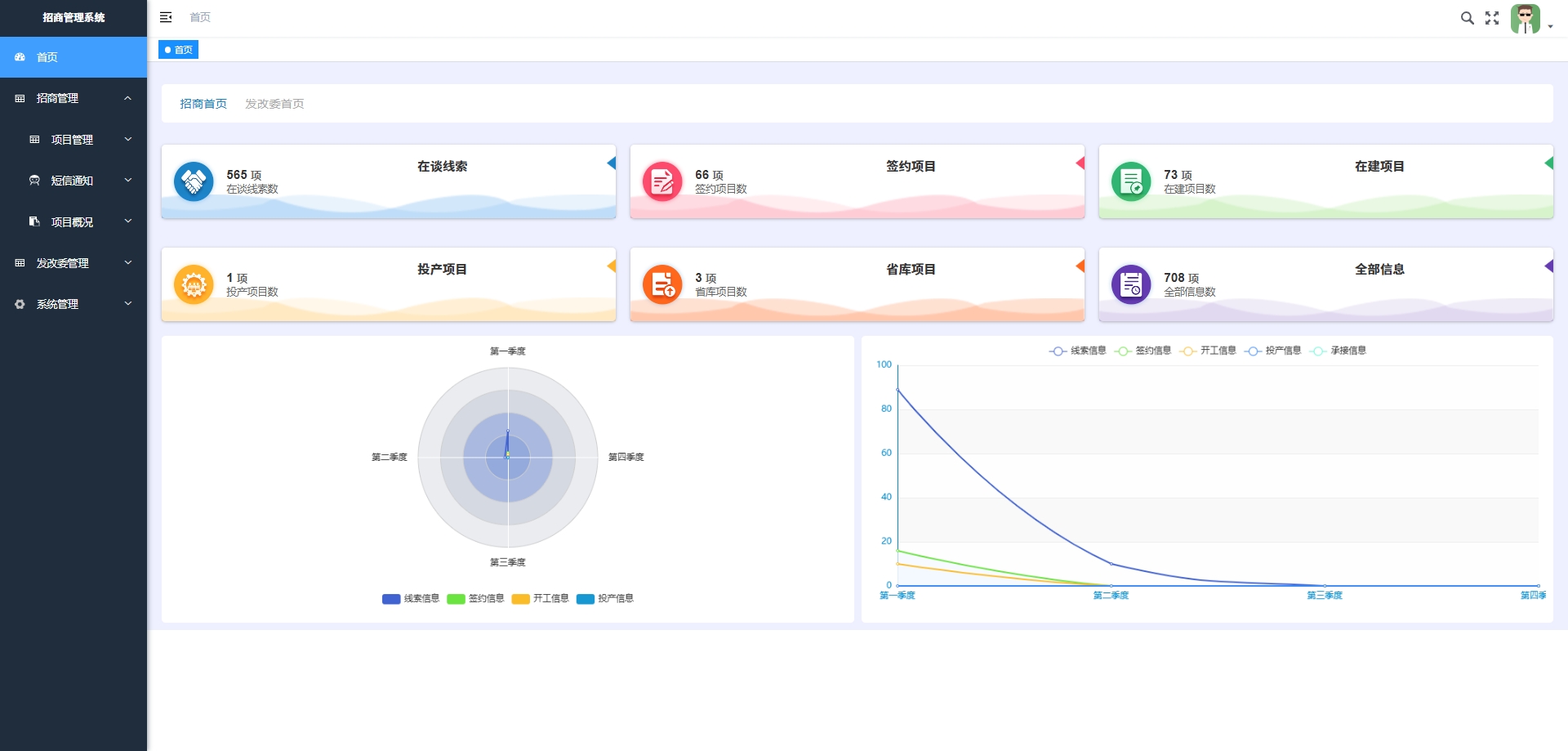1568x751 pixels.
Task: Toggle fullscreen mode icon
Action: pos(1492,18)
